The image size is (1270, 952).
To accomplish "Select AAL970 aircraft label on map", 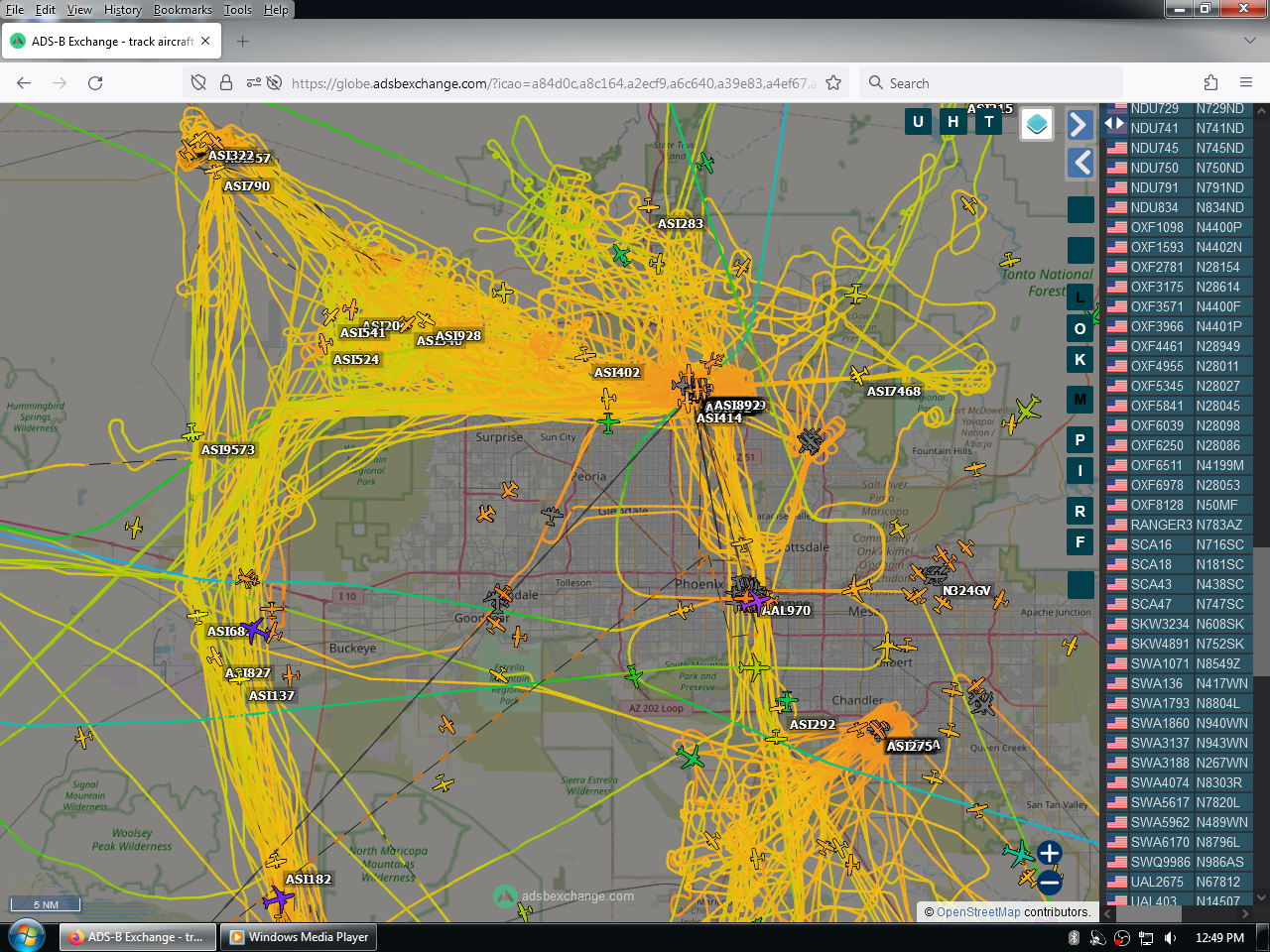I will click(x=786, y=611).
